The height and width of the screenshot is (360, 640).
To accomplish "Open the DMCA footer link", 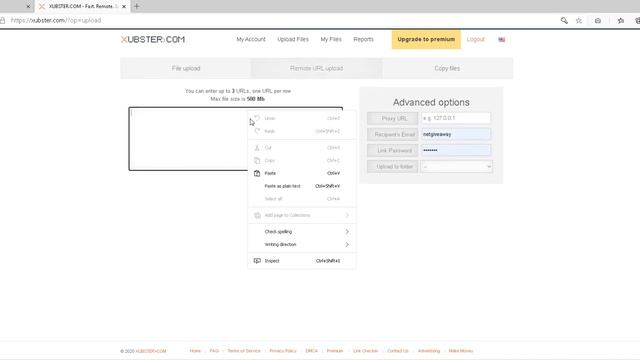I will point(311,351).
